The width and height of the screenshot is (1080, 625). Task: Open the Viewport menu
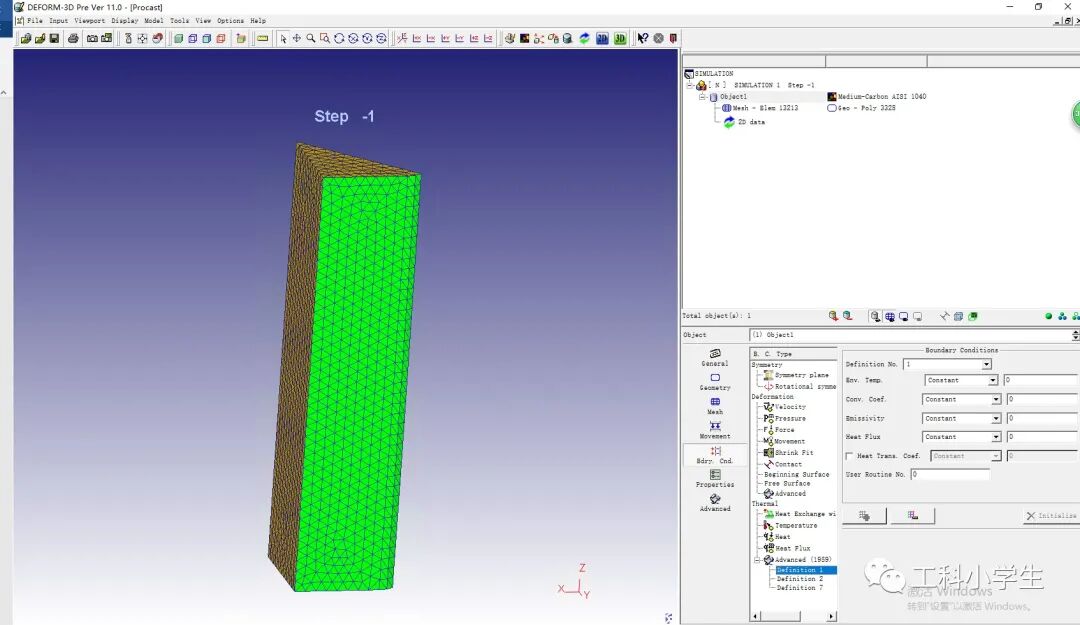click(x=90, y=21)
